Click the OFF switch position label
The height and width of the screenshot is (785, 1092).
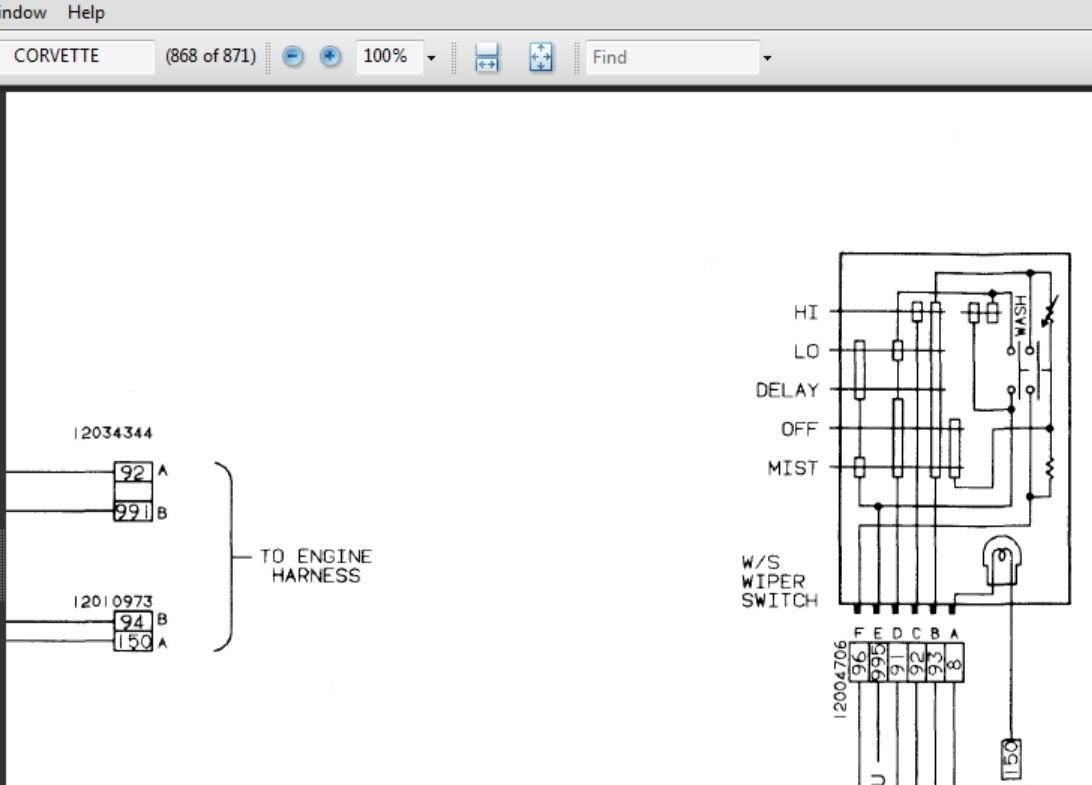pyautogui.click(x=799, y=429)
